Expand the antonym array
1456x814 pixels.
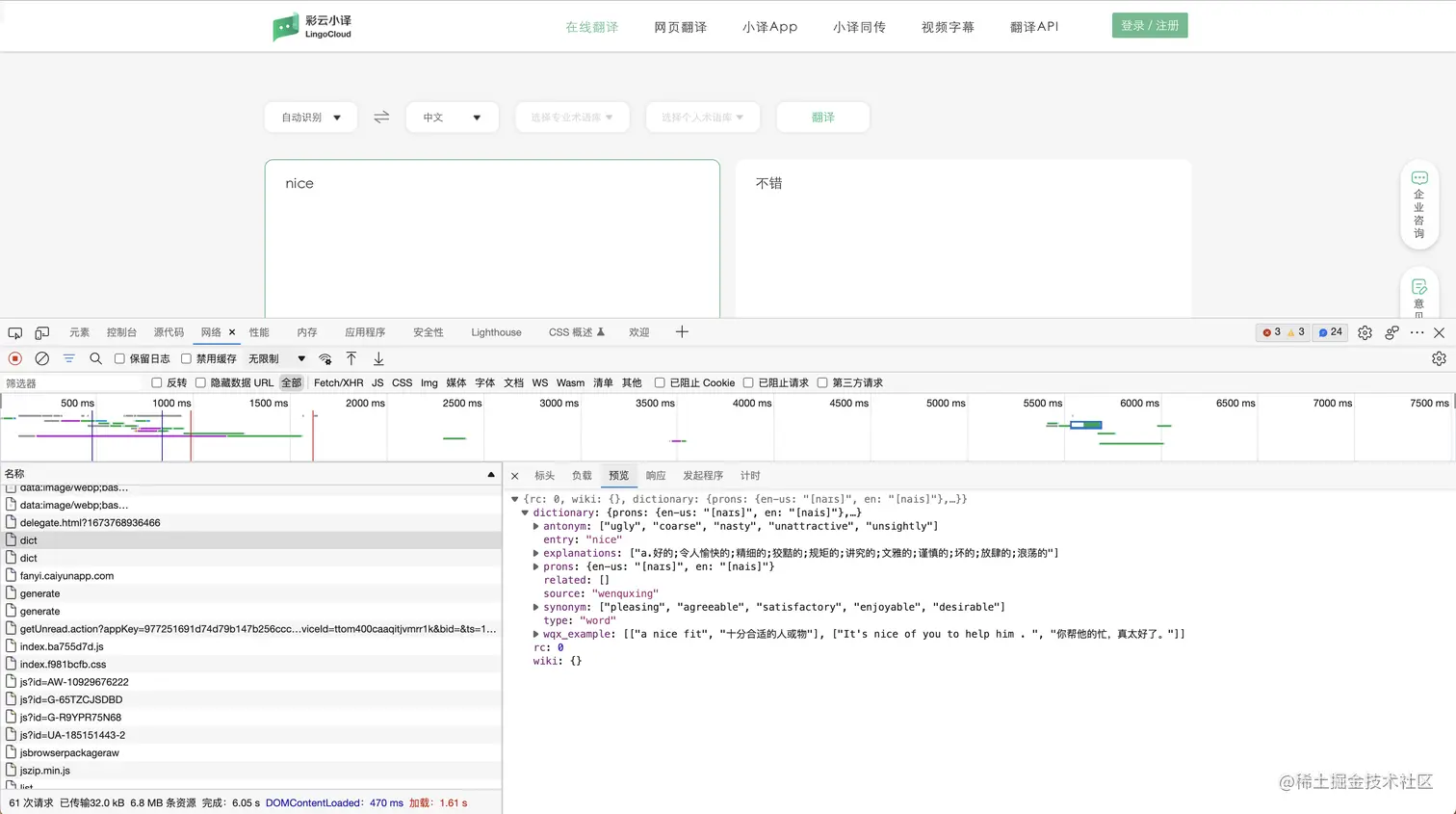pyautogui.click(x=536, y=526)
